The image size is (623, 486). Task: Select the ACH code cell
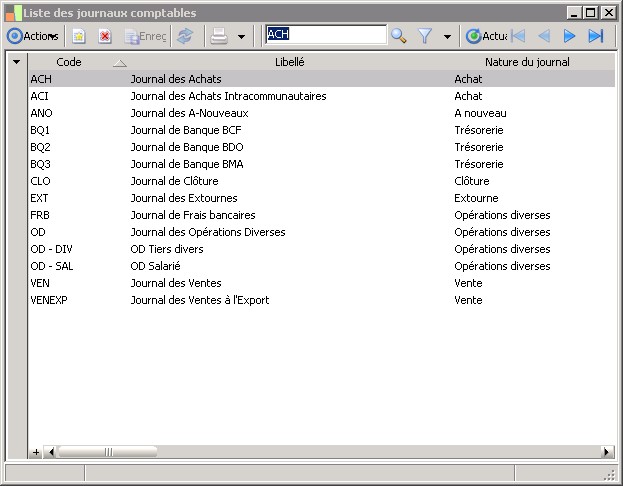[x=41, y=79]
